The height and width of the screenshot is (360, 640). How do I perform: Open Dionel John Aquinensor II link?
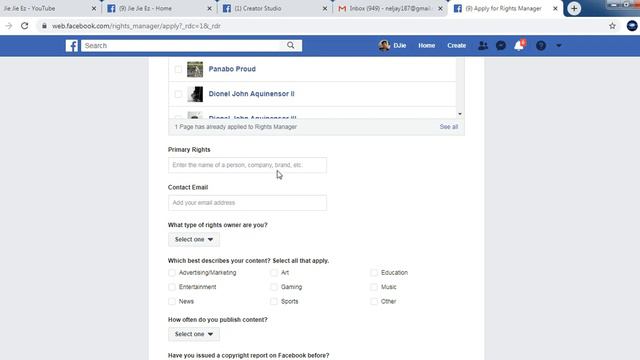[x=251, y=94]
